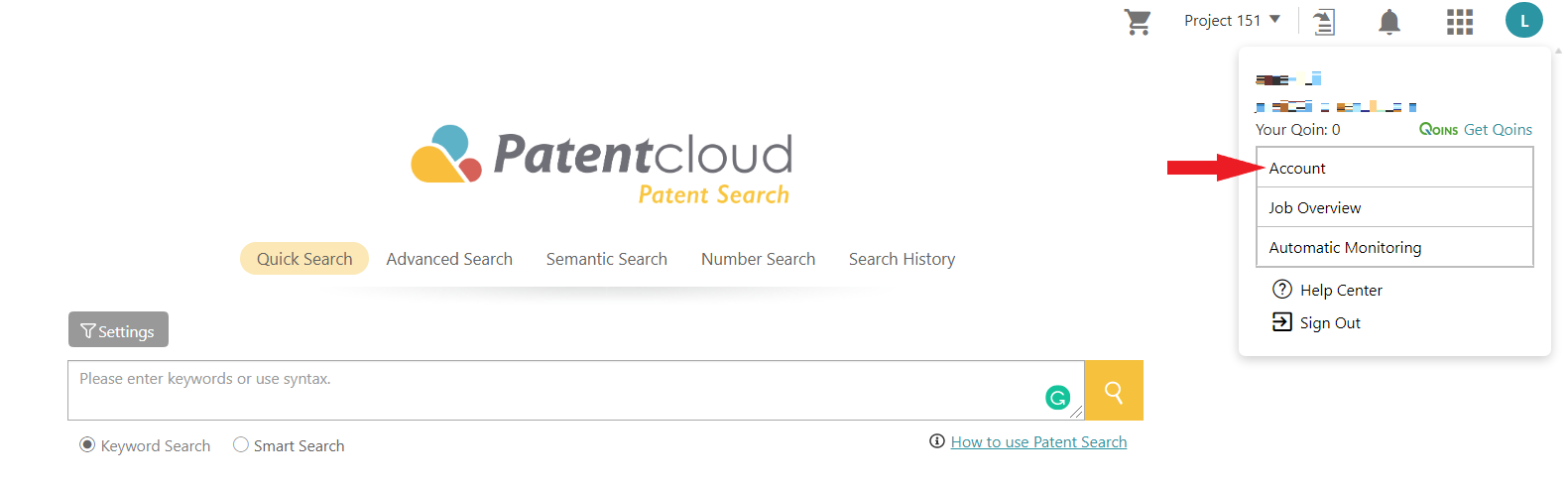Open Job Overview menu entry
Image resolution: width=1568 pixels, height=489 pixels.
(x=1394, y=207)
